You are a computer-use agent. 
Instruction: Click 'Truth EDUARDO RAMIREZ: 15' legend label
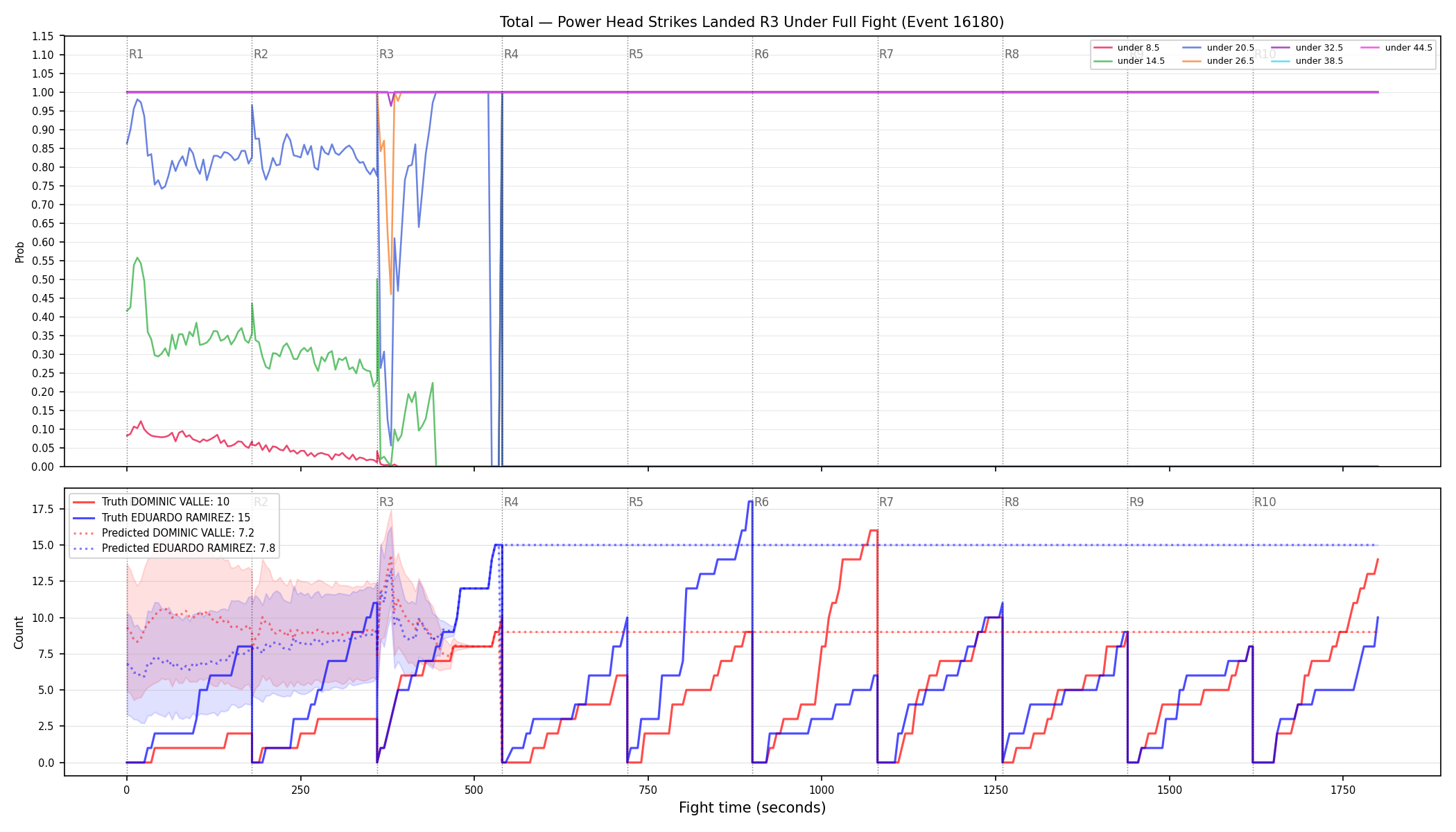[176, 518]
